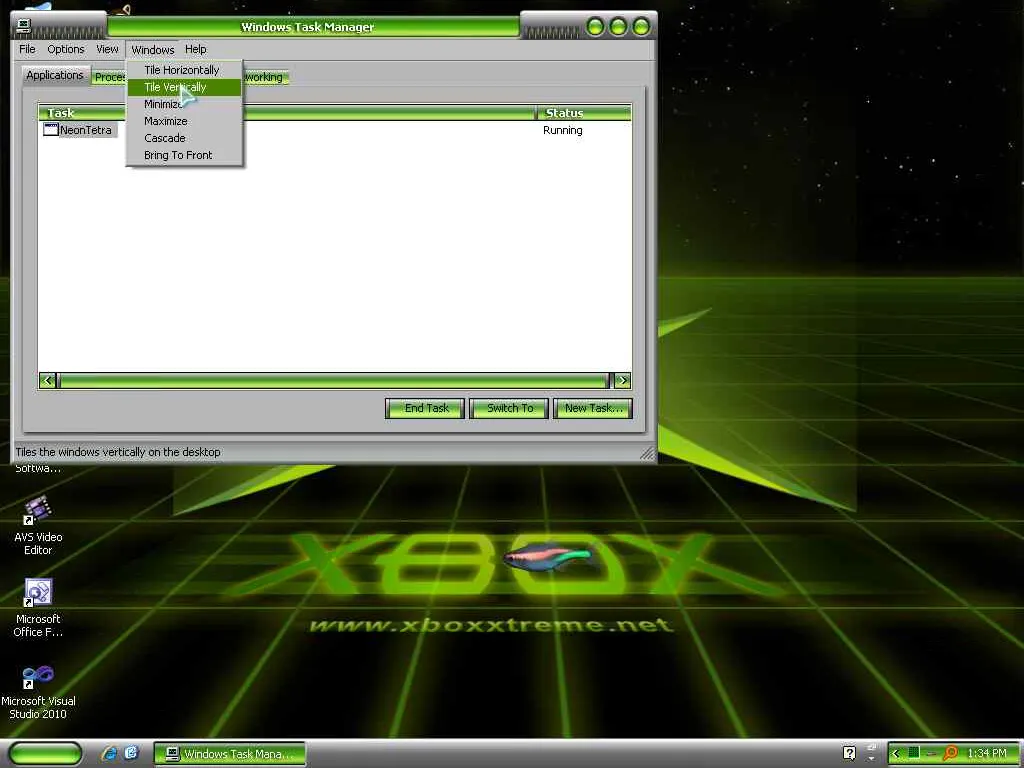Choose Tile Vertically from the menu

[x=184, y=87]
